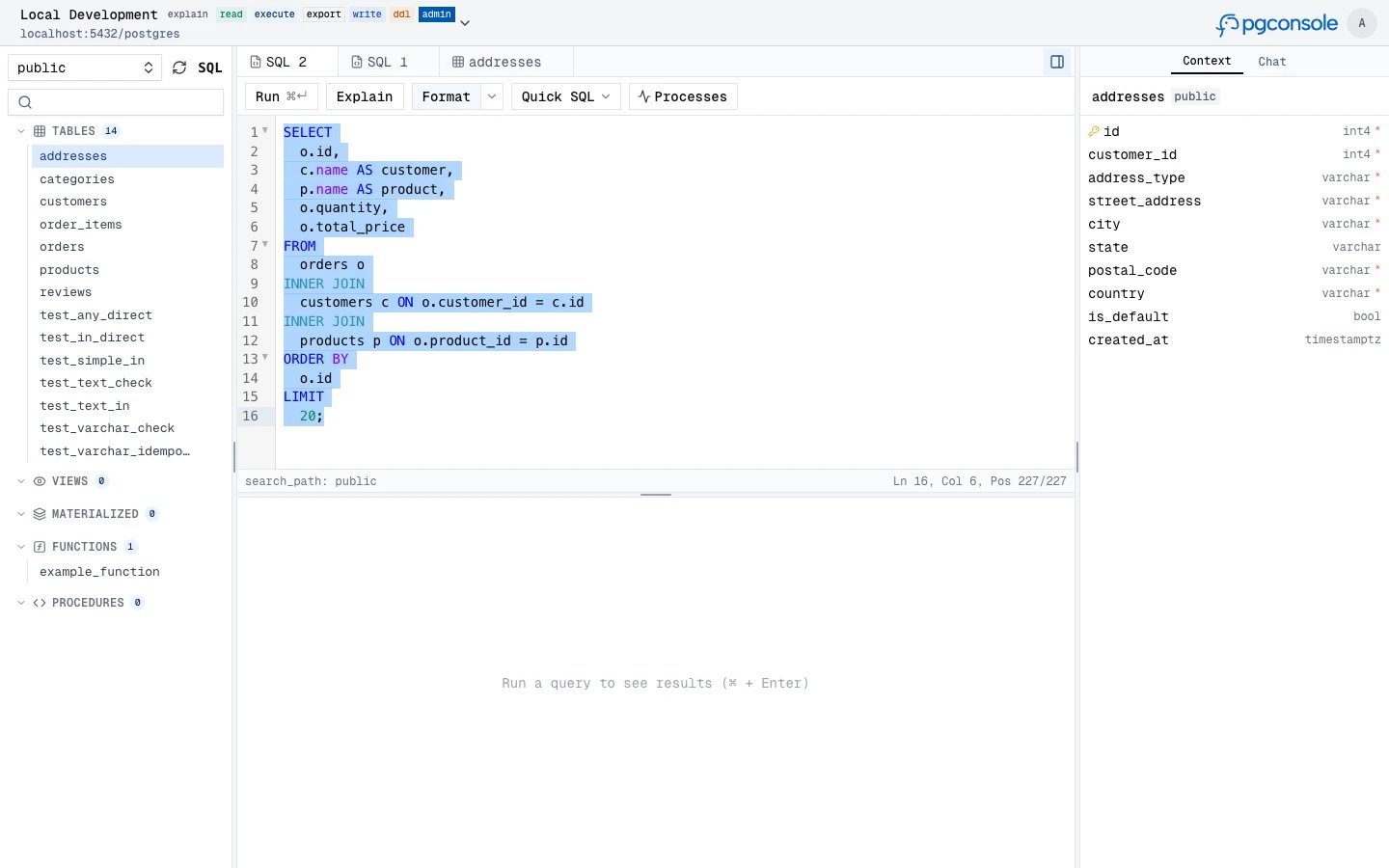Select the categories table
Viewport: 1389px width, 868px height.
click(127, 179)
